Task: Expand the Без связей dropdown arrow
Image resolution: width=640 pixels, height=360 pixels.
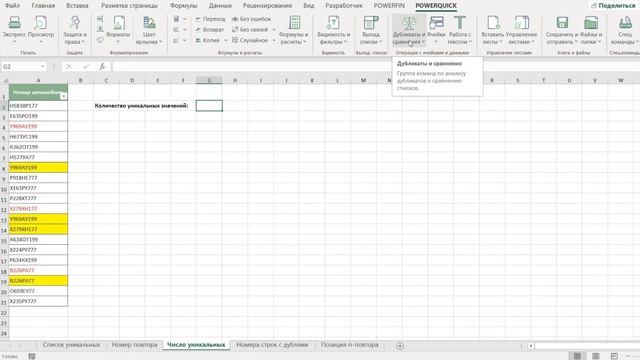Action: [274, 29]
